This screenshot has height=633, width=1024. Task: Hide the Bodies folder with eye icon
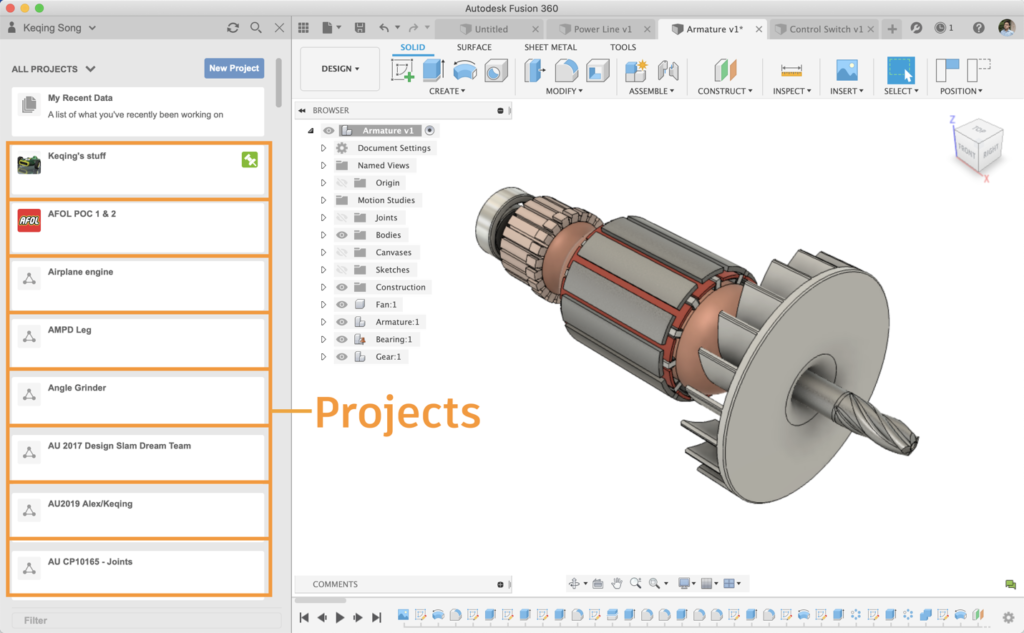coord(342,235)
